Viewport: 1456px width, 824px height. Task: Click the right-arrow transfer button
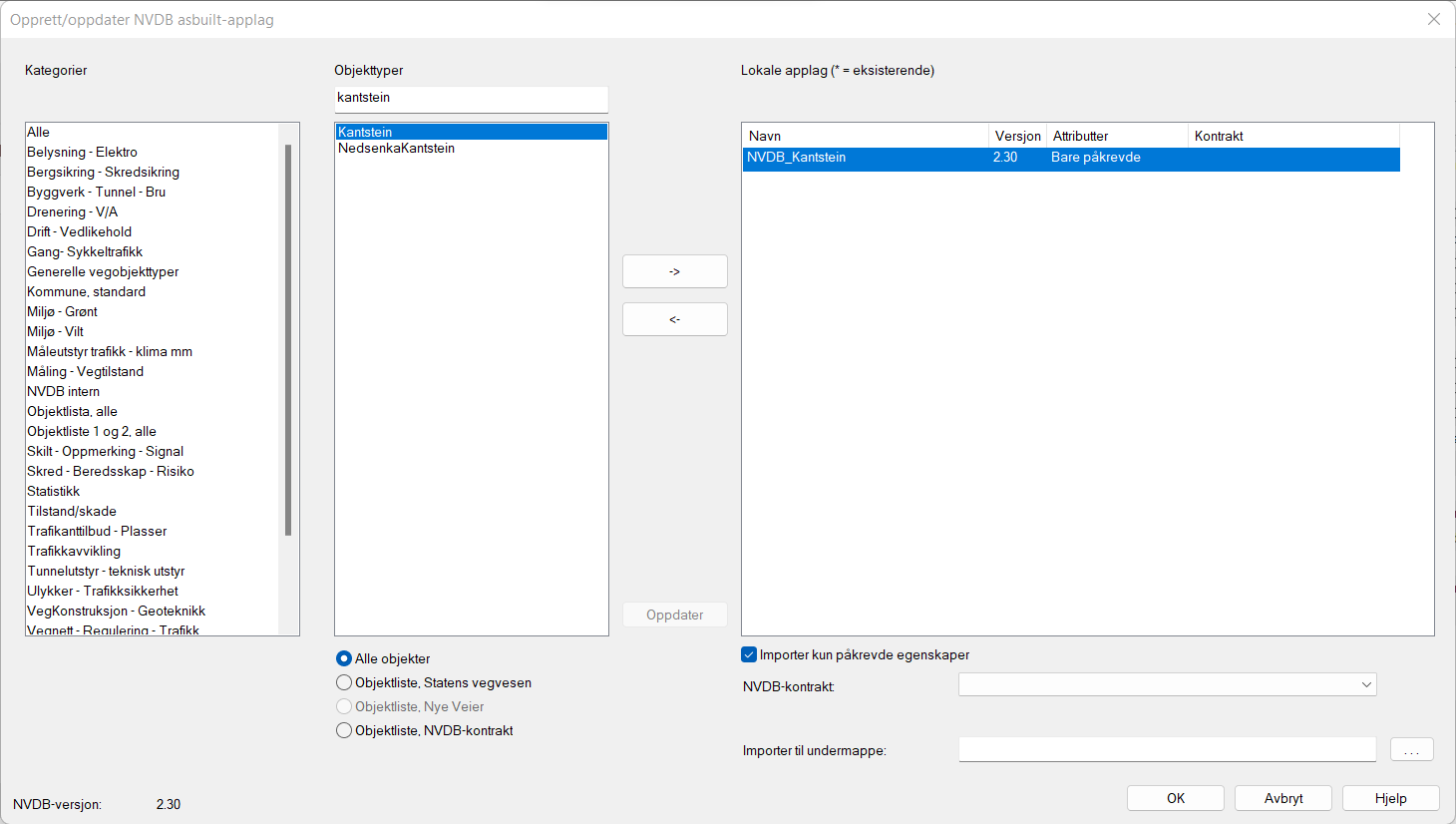coord(674,270)
